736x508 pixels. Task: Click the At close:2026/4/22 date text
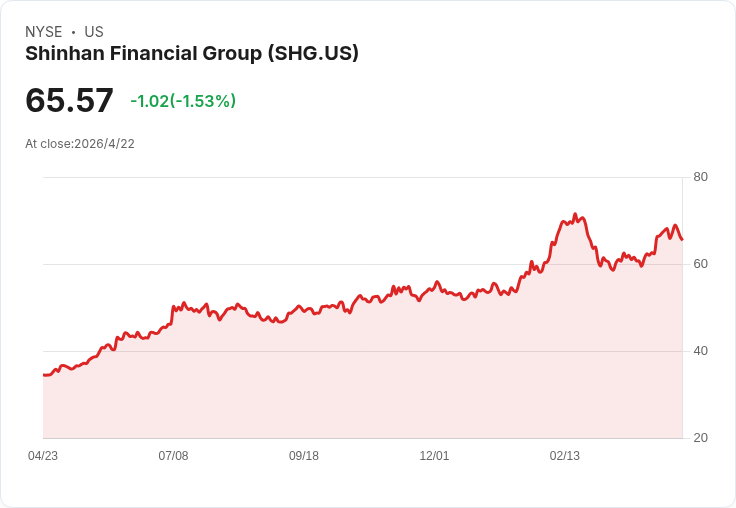pos(80,144)
